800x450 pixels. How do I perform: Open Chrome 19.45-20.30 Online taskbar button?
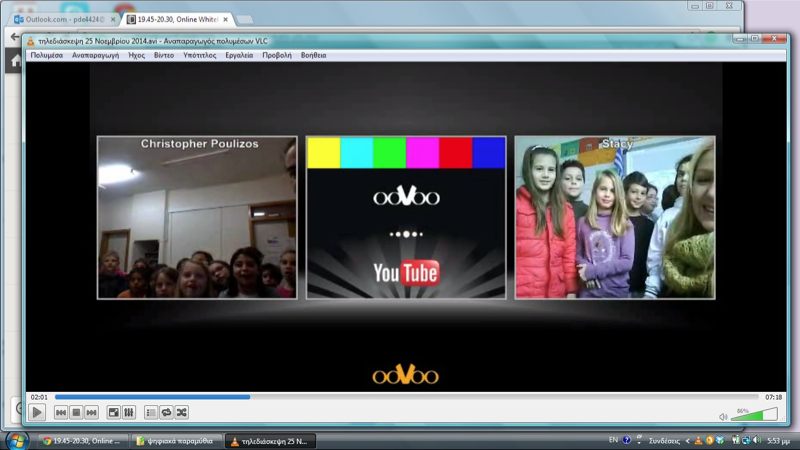point(82,441)
